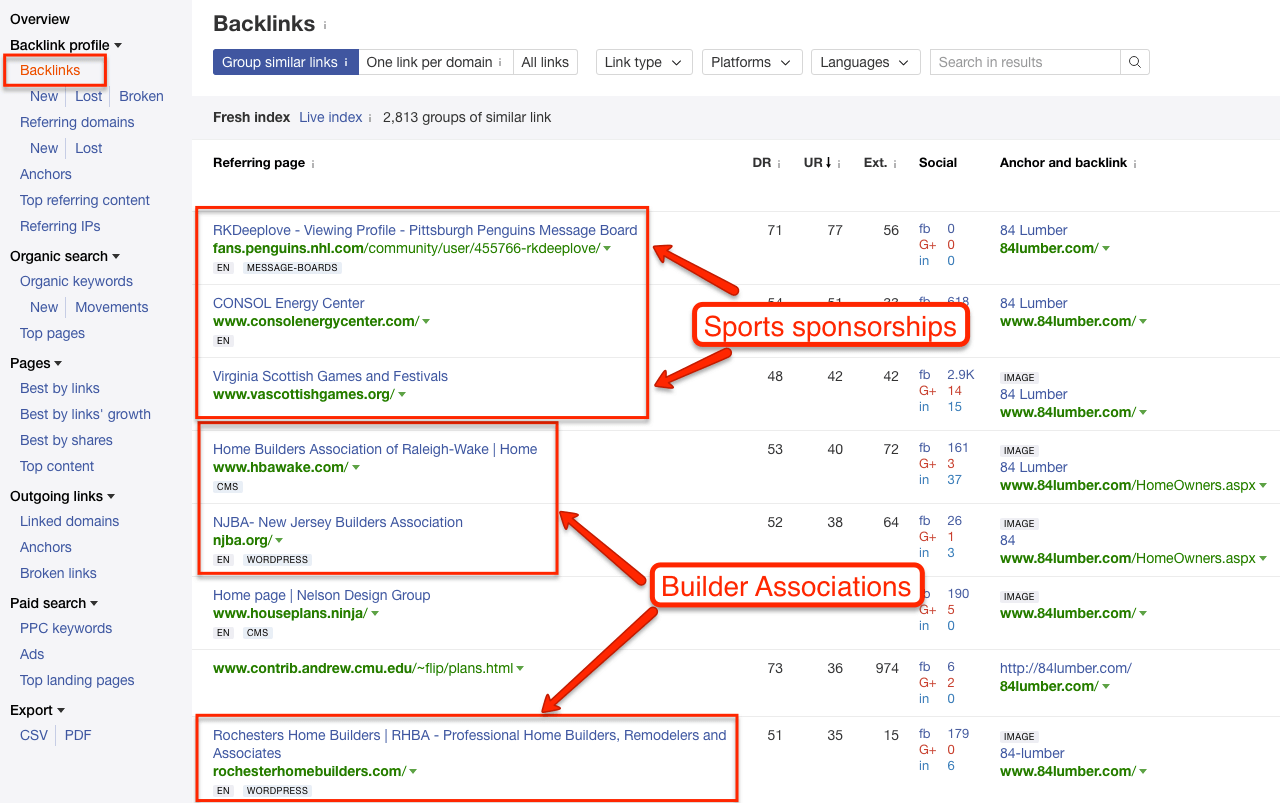Click info icon beside Anchor and backlink header
The height and width of the screenshot is (803, 1280).
(1135, 164)
